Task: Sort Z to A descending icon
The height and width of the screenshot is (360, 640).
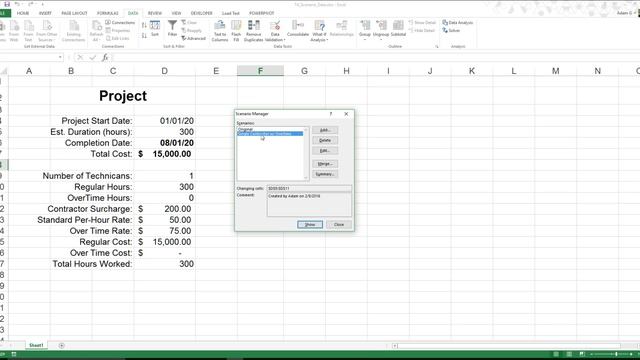Action: pyautogui.click(x=144, y=36)
